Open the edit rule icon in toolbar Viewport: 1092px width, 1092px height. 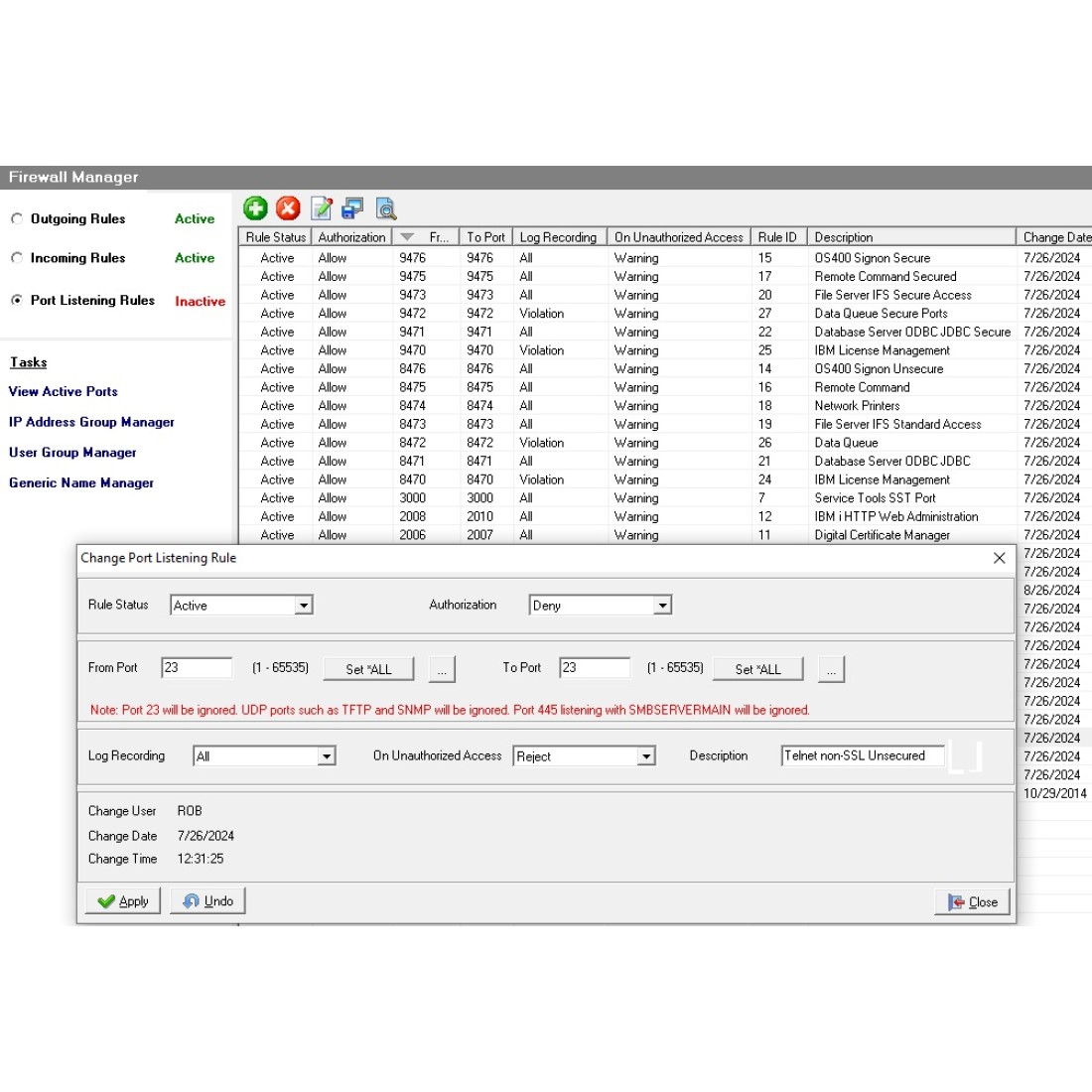320,208
